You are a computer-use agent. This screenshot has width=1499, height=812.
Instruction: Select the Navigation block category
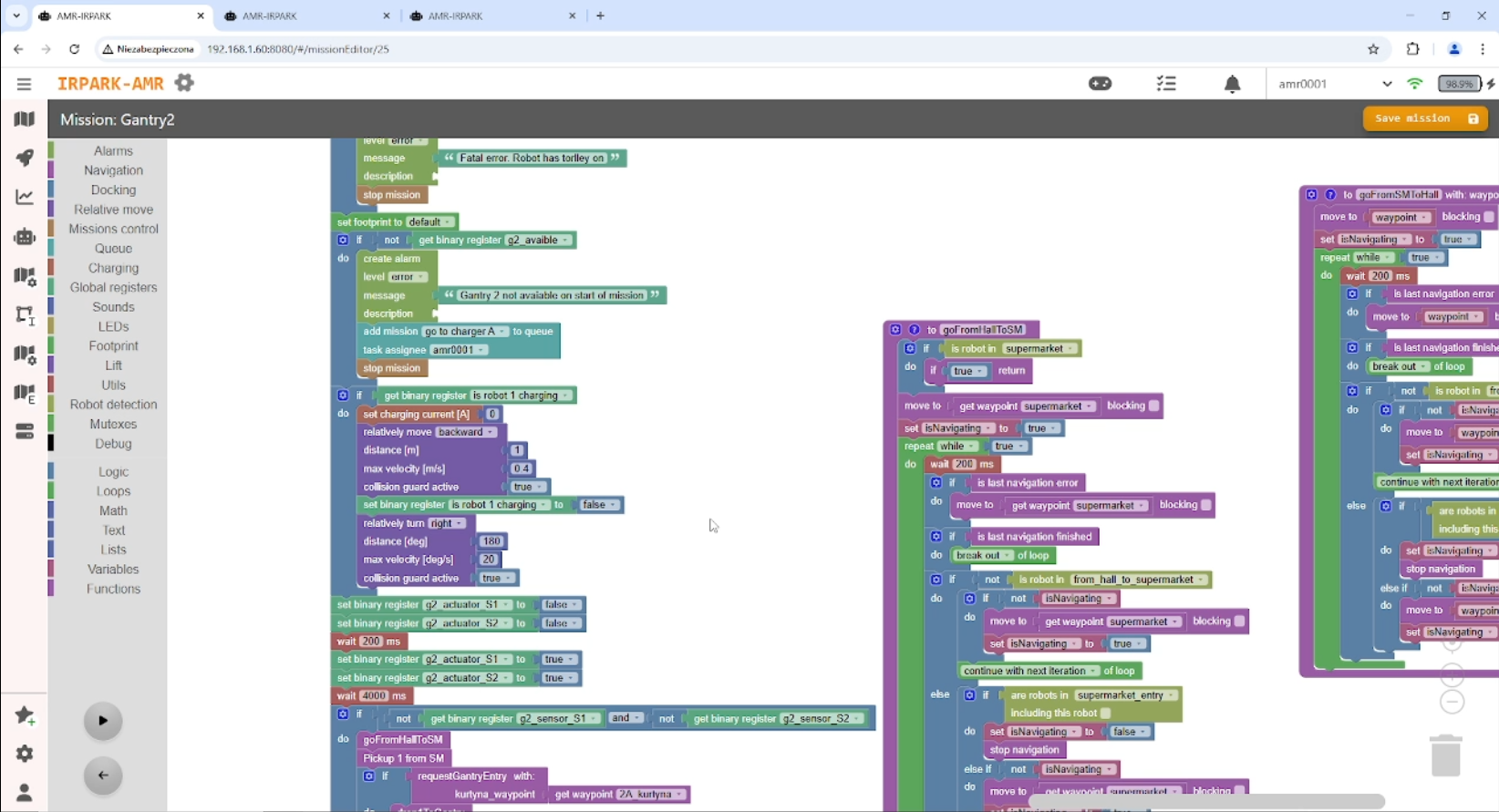click(113, 170)
